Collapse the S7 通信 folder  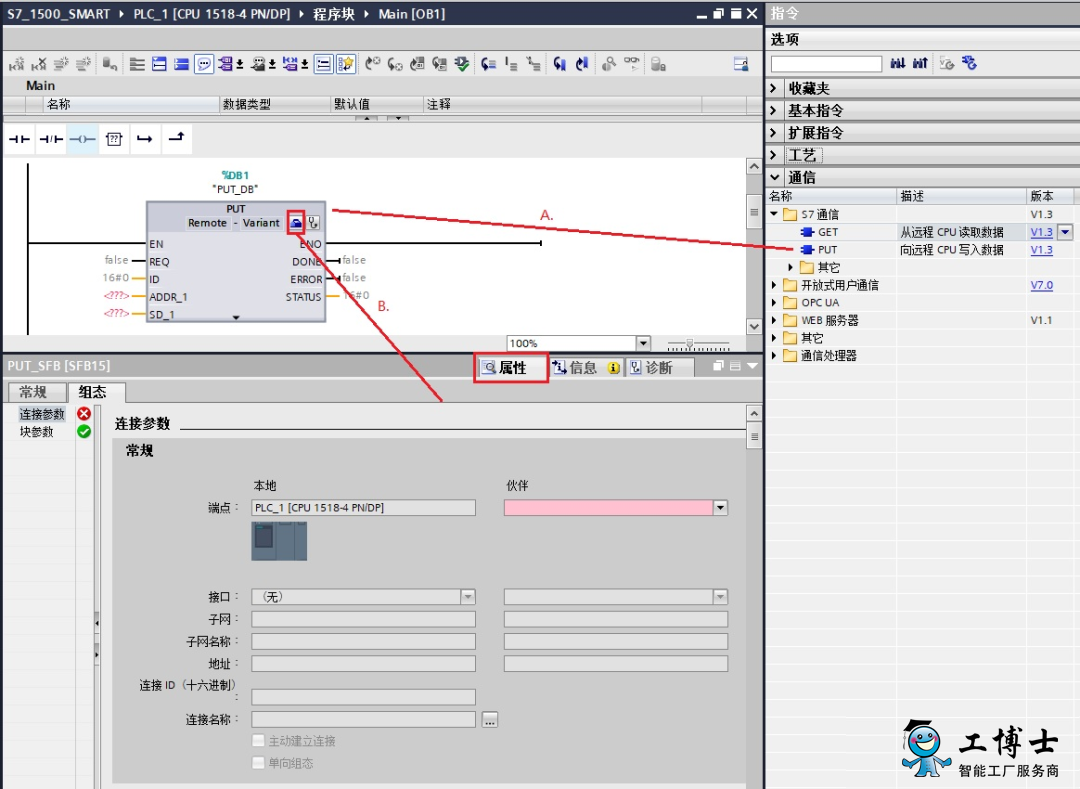[774, 214]
